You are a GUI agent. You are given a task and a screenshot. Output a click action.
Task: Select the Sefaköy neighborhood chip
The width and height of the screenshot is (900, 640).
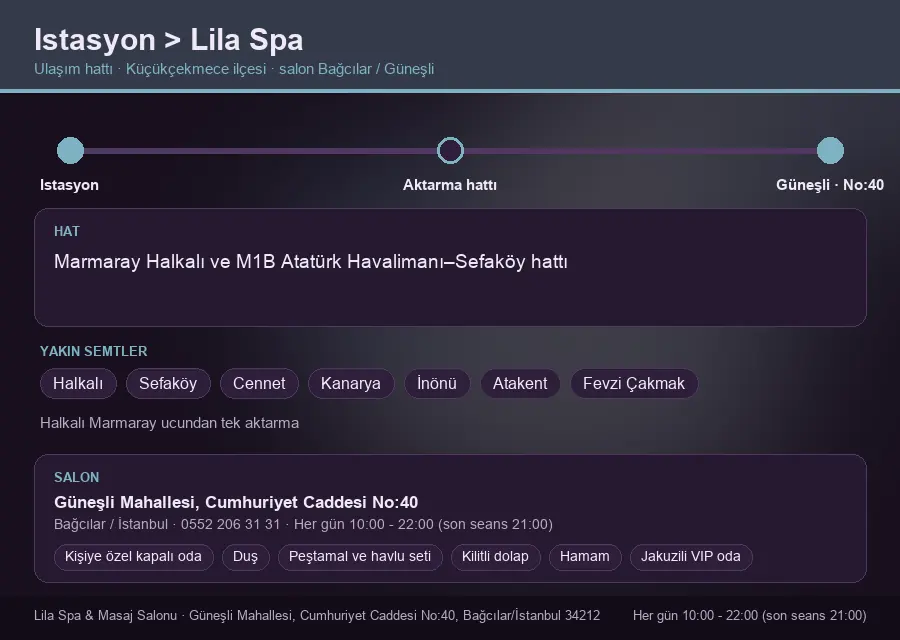tap(168, 383)
